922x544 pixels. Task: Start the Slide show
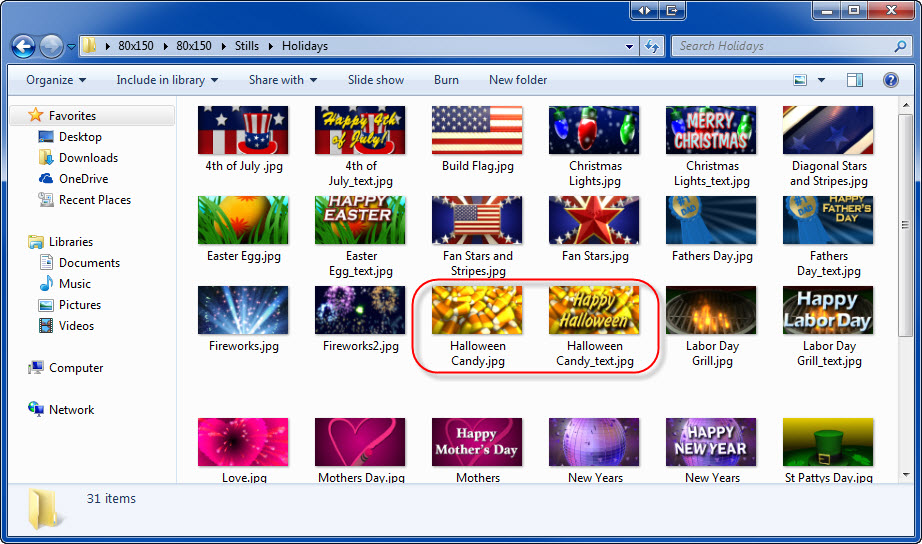pyautogui.click(x=376, y=80)
